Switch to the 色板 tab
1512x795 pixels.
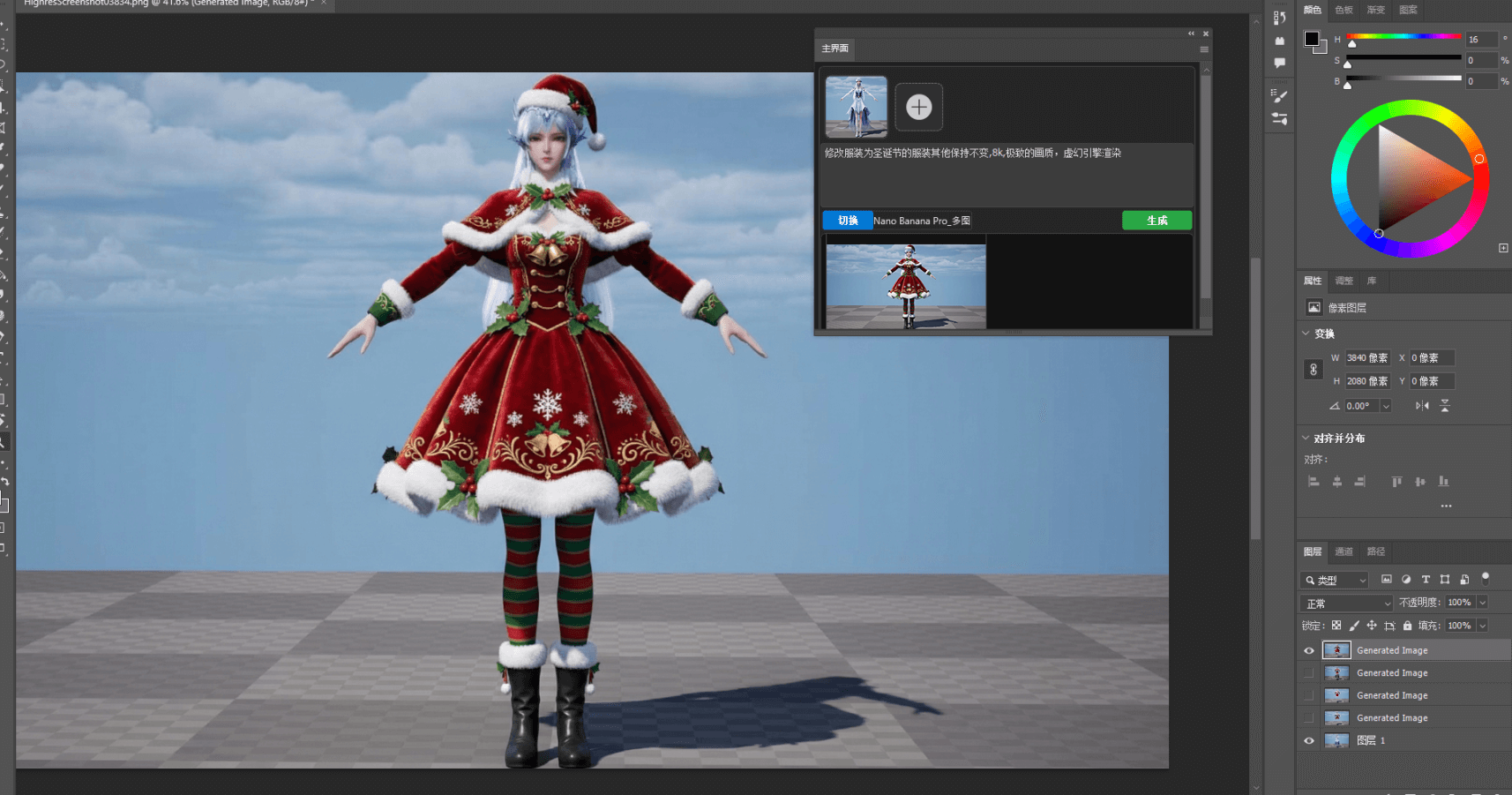pos(1344,10)
